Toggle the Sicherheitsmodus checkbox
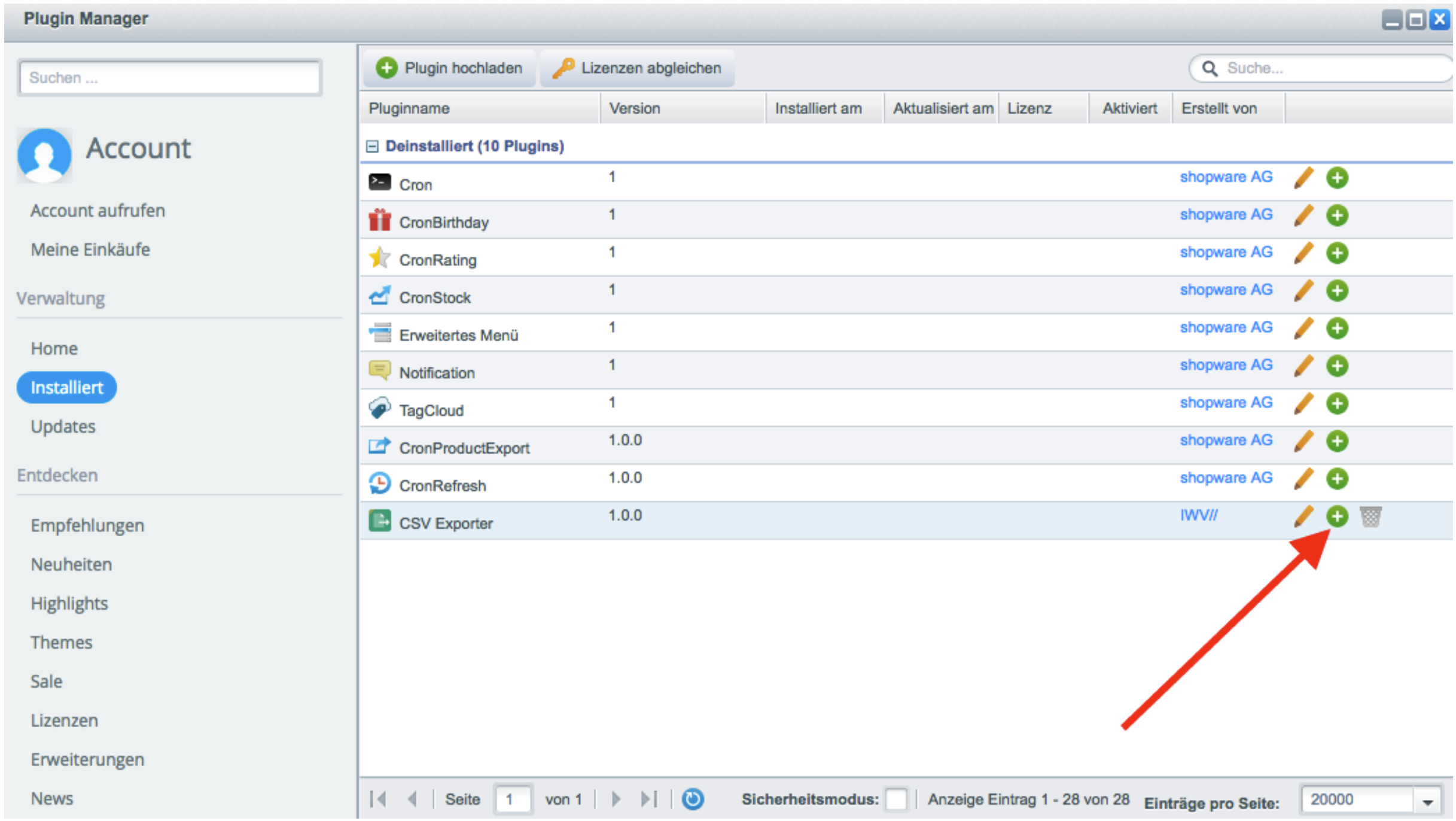 pyautogui.click(x=895, y=799)
